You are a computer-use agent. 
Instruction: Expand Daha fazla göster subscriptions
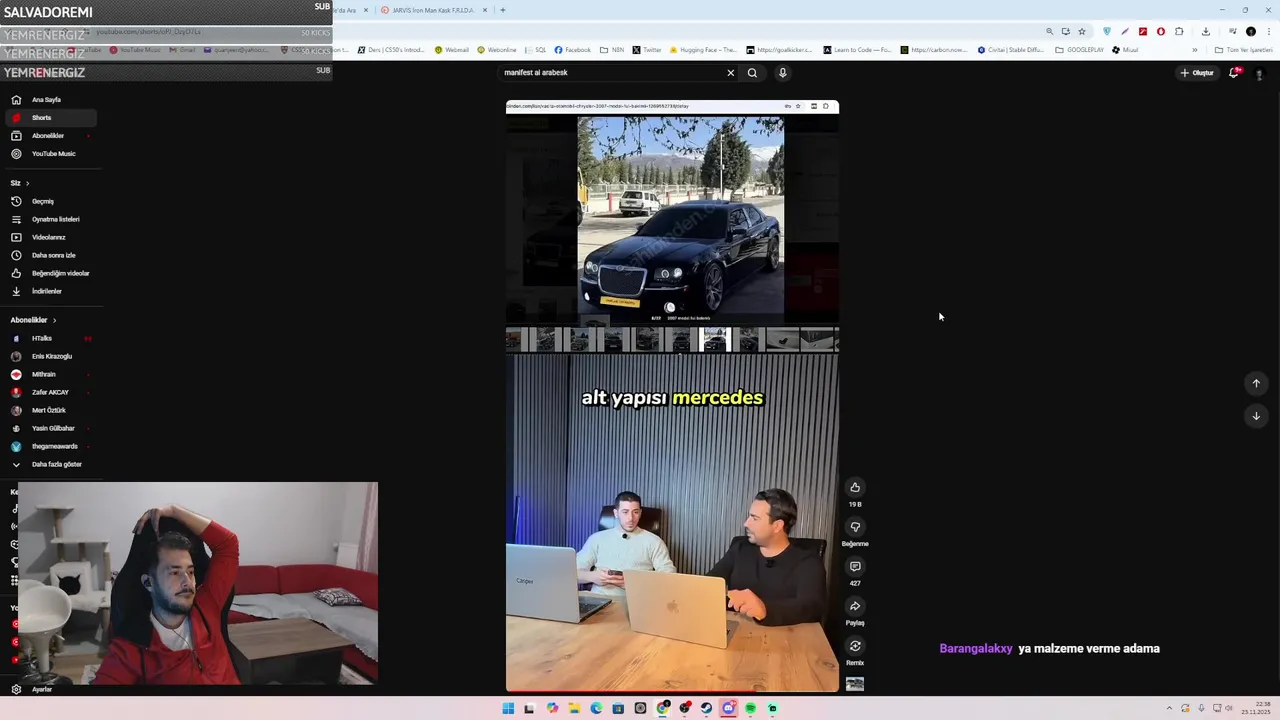[50, 464]
